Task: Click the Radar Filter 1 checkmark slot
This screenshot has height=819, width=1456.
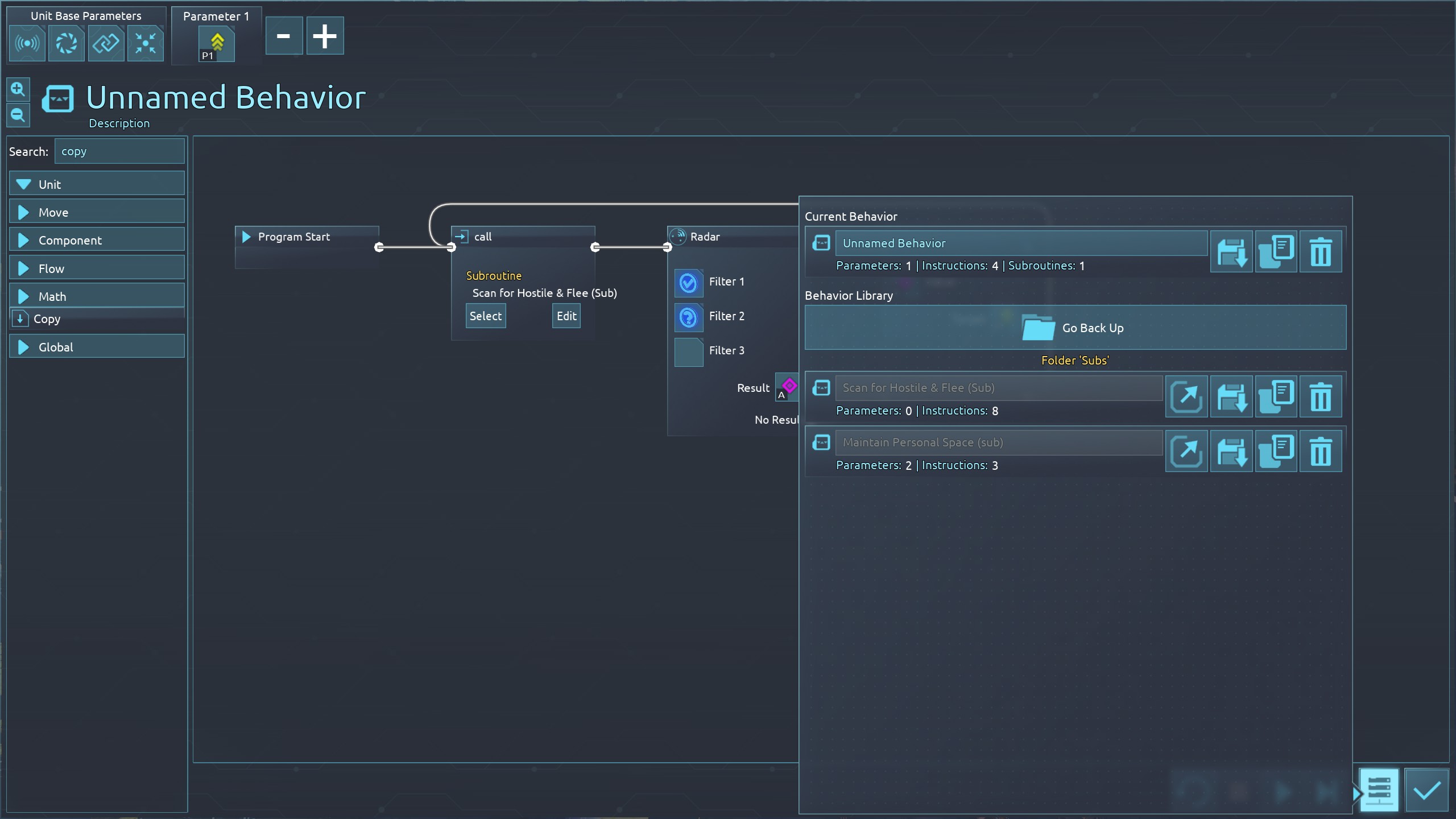Action: tap(688, 283)
